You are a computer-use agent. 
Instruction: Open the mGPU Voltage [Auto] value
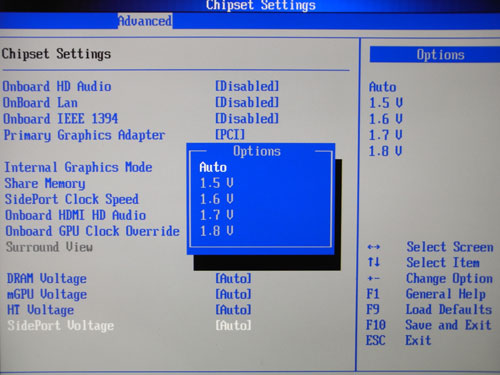pyautogui.click(x=233, y=294)
